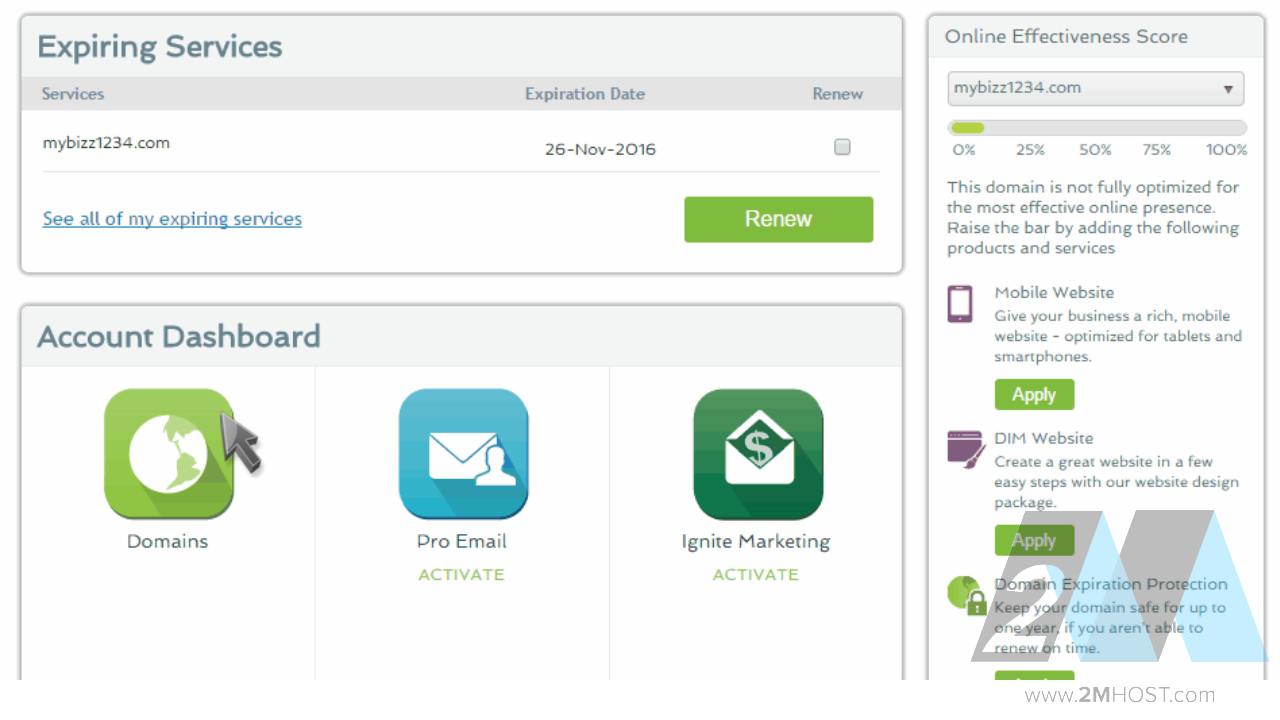This screenshot has width=1280, height=720.
Task: Open See all of my expiring services link
Action: 172,218
